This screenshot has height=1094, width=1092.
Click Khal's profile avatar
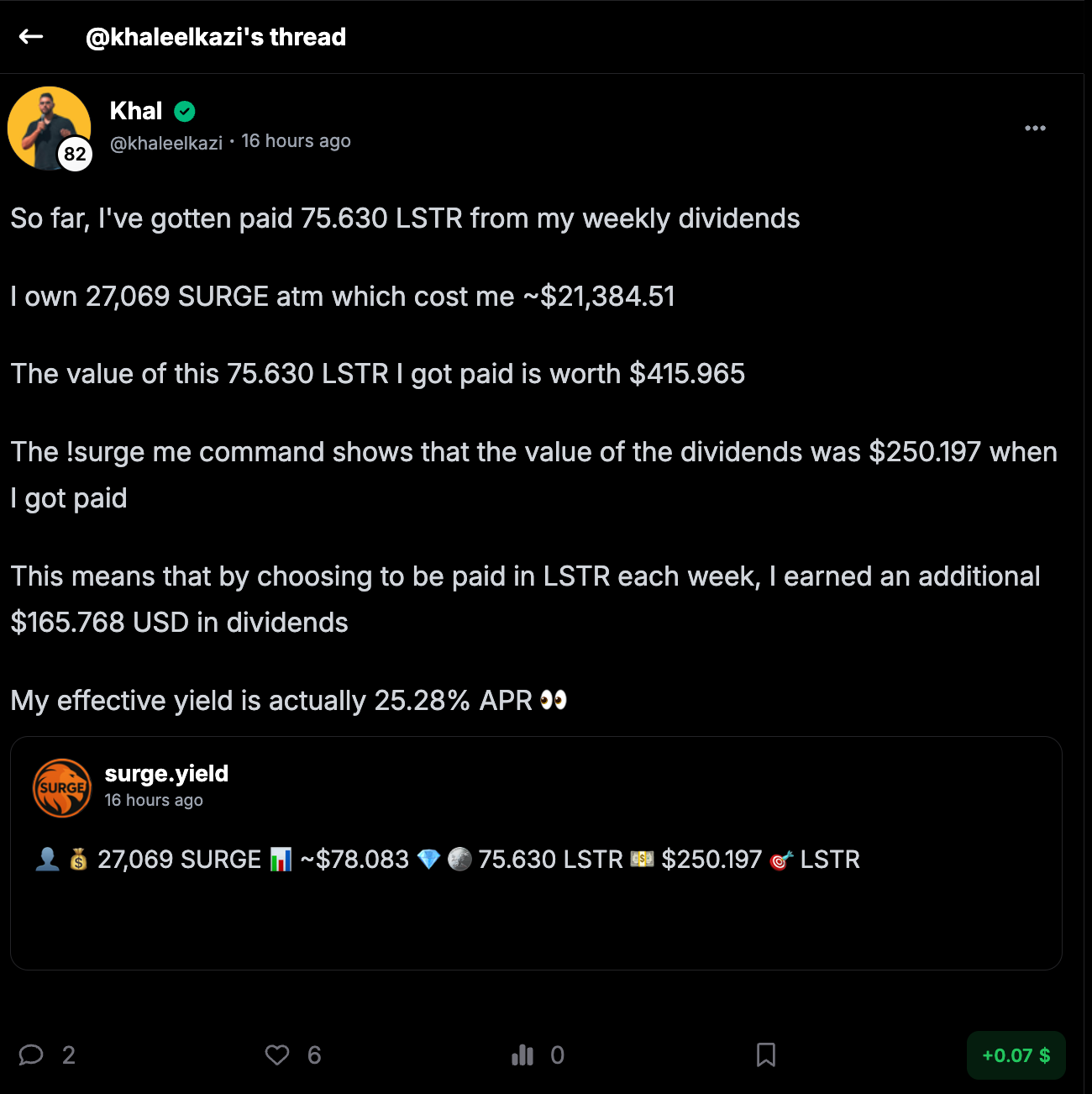point(47,126)
